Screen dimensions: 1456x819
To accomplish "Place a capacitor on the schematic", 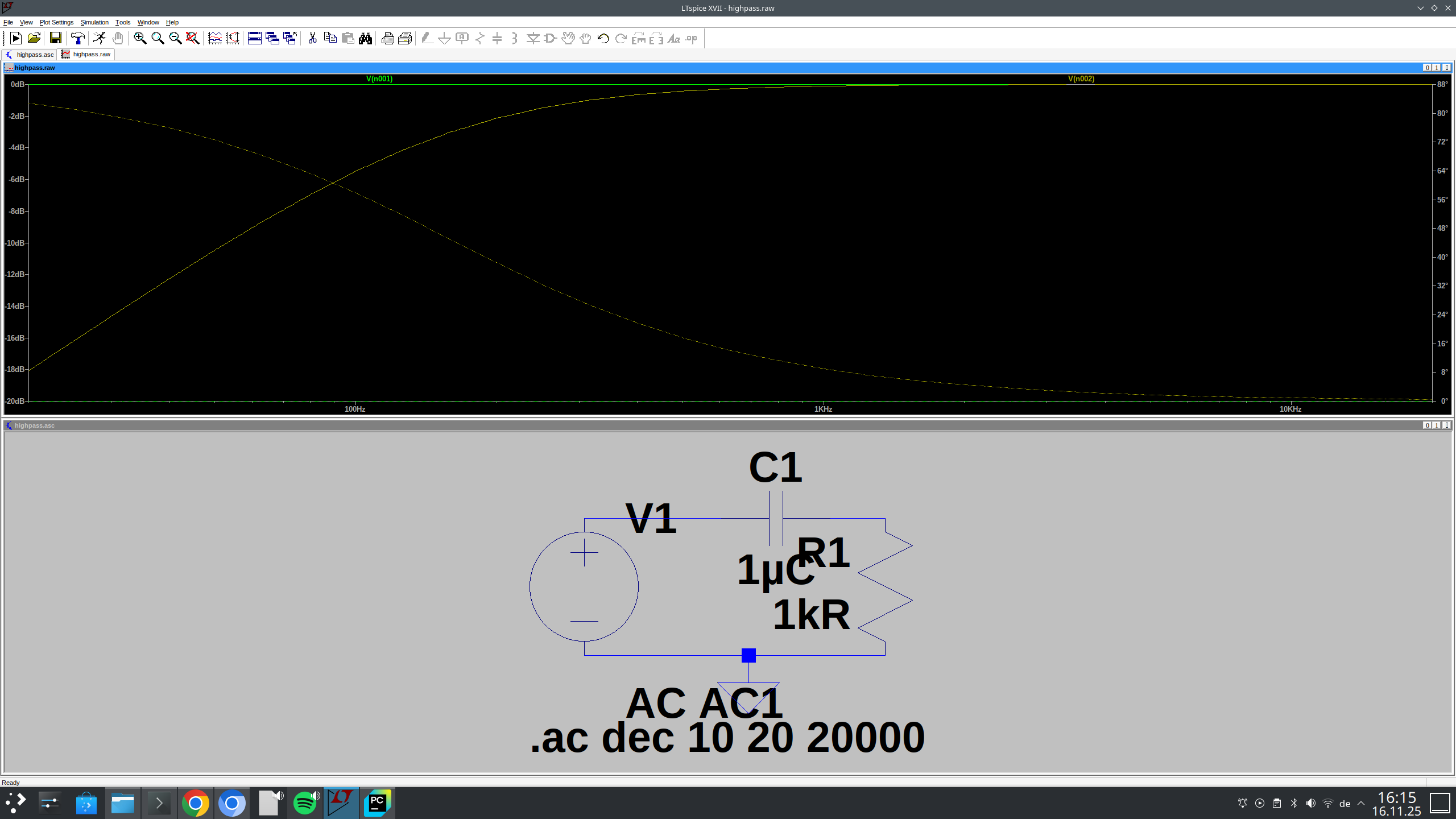I will [498, 38].
